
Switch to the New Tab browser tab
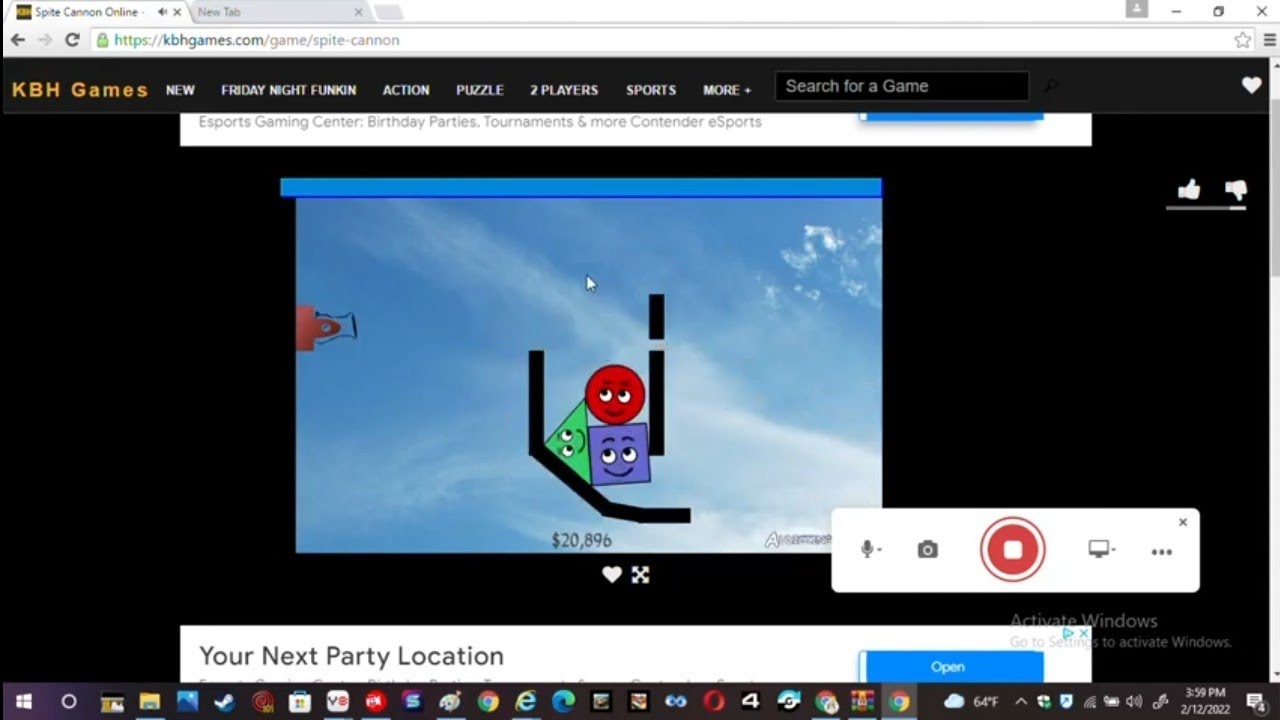point(280,12)
